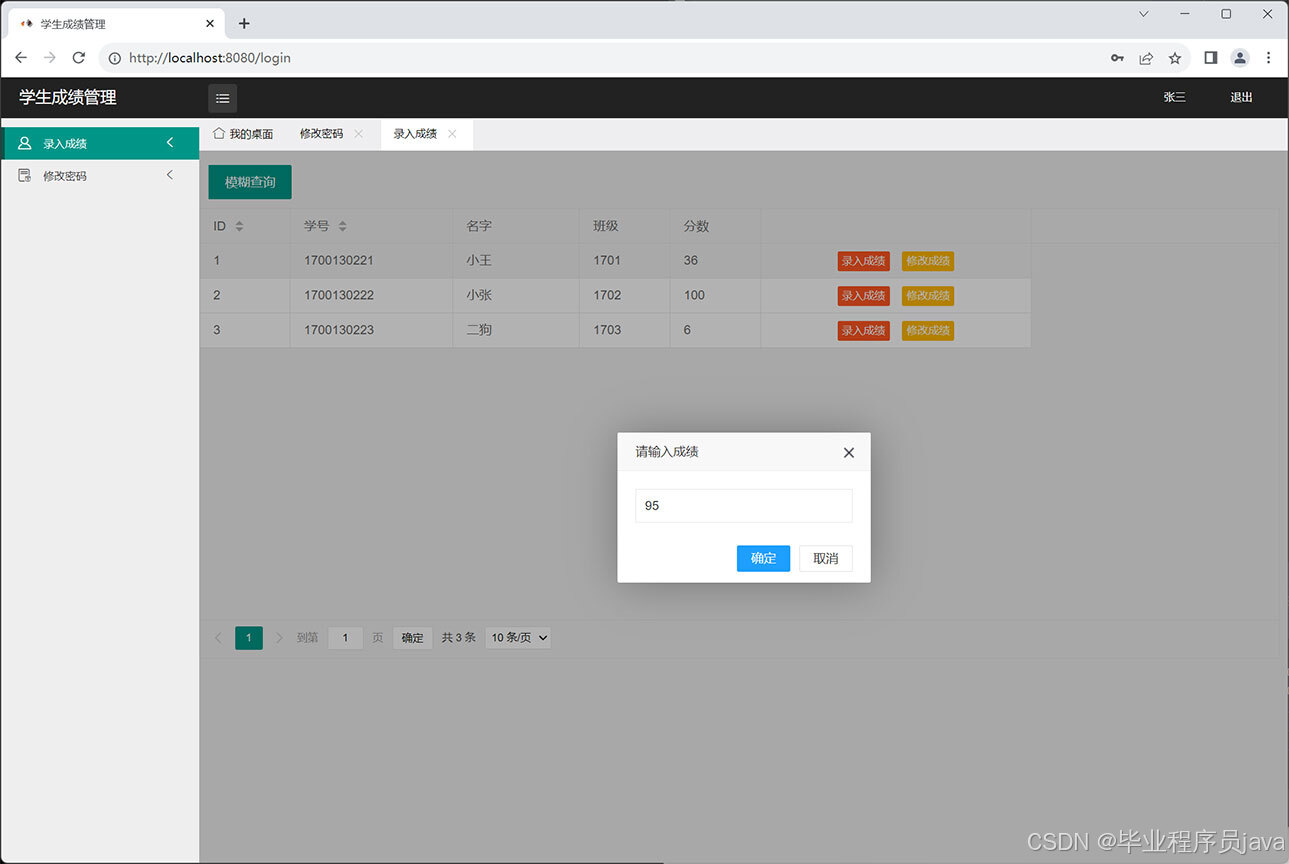The image size is (1289, 864).
Task: Click the 模糊查询 search button
Action: pos(250,182)
